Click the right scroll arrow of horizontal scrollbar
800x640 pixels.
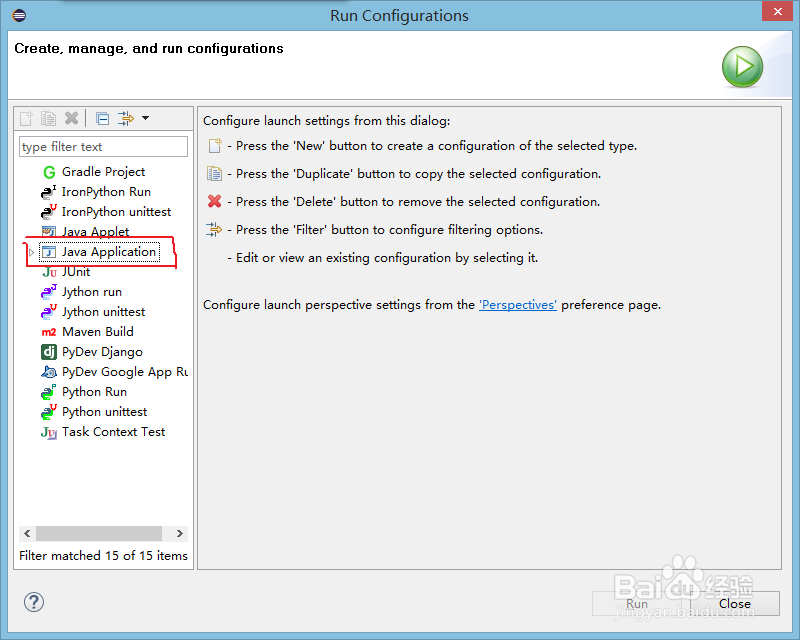click(180, 533)
